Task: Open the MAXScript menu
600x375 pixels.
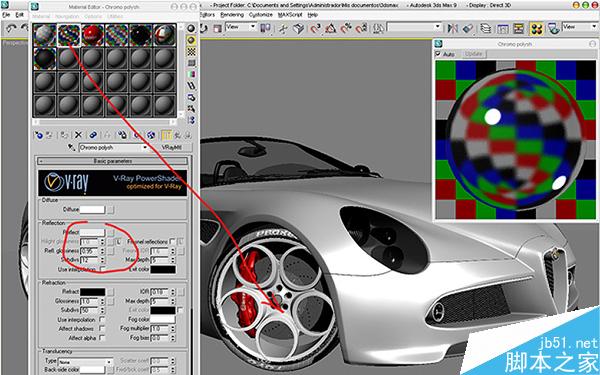Action: [290, 15]
